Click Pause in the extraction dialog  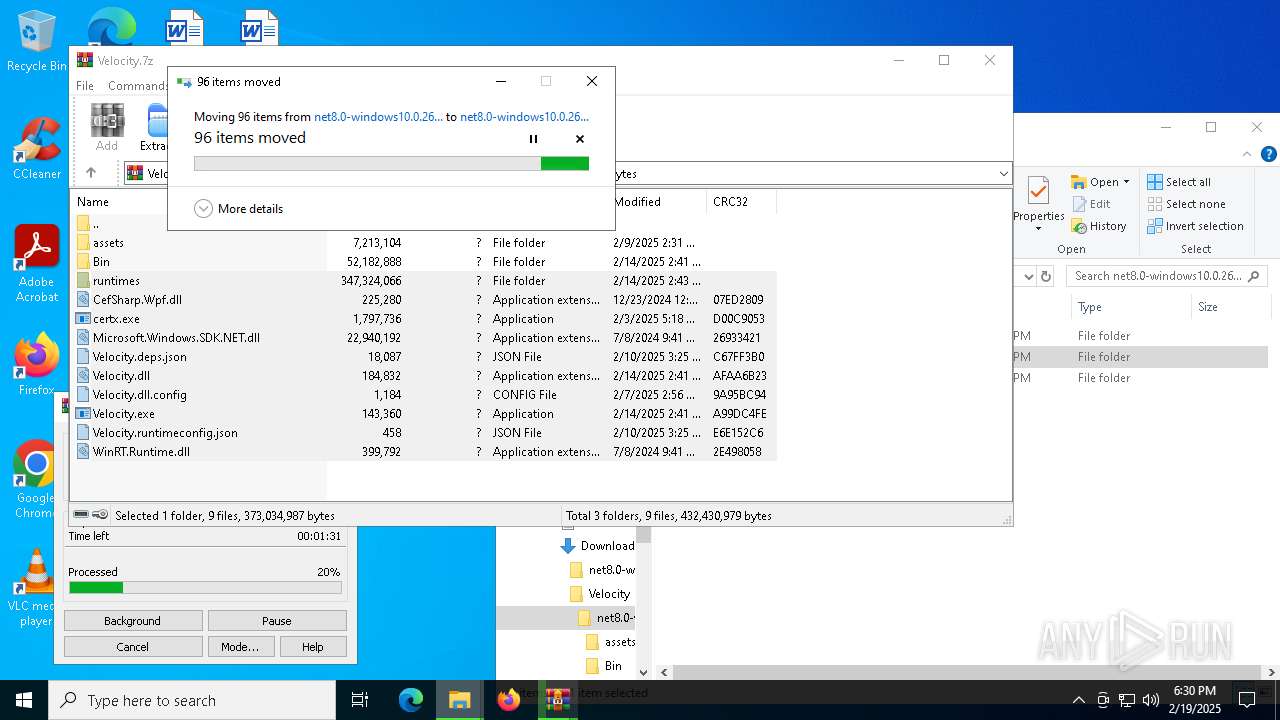click(x=277, y=621)
